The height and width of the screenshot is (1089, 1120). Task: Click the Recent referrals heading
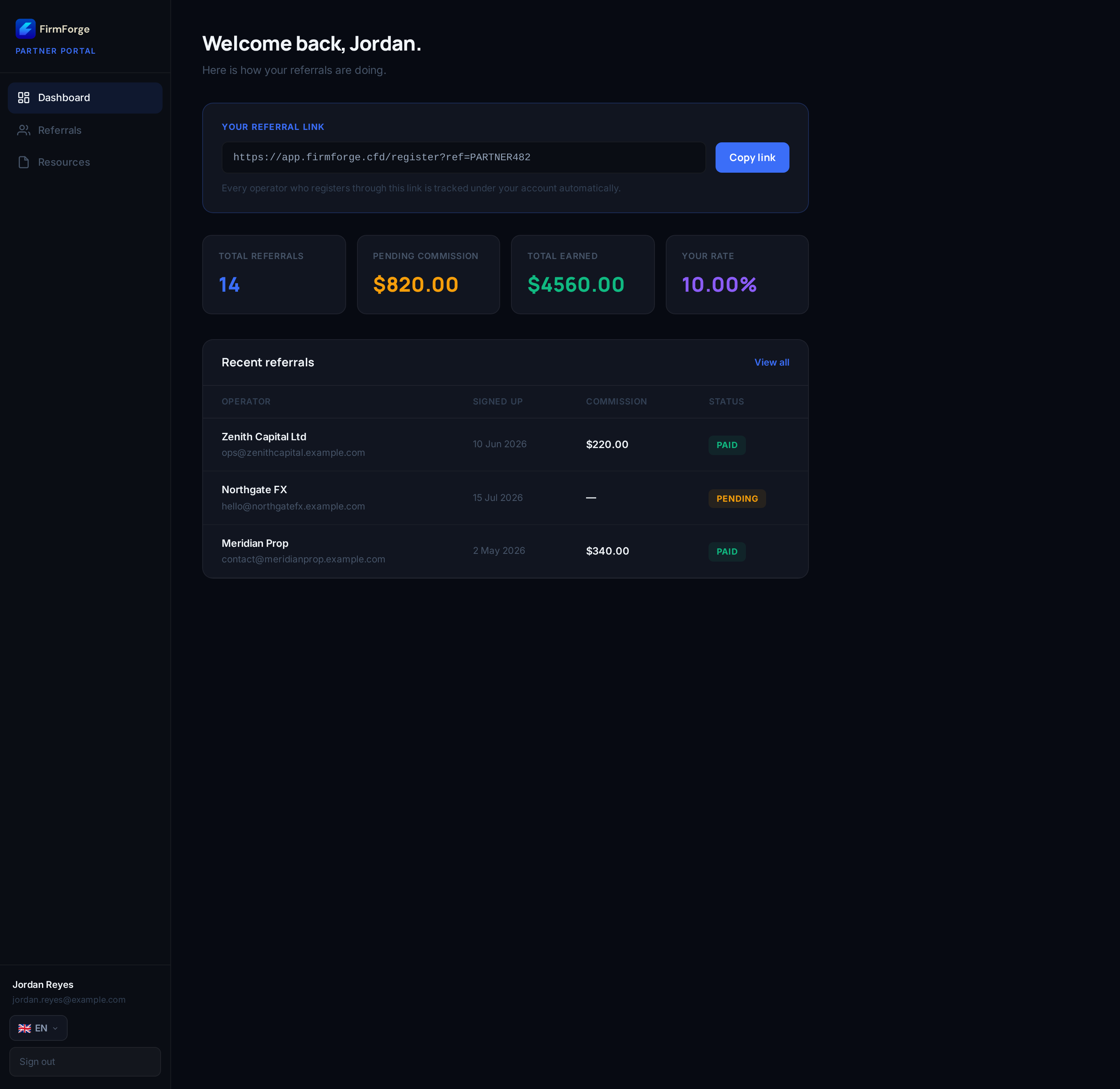pyautogui.click(x=268, y=362)
